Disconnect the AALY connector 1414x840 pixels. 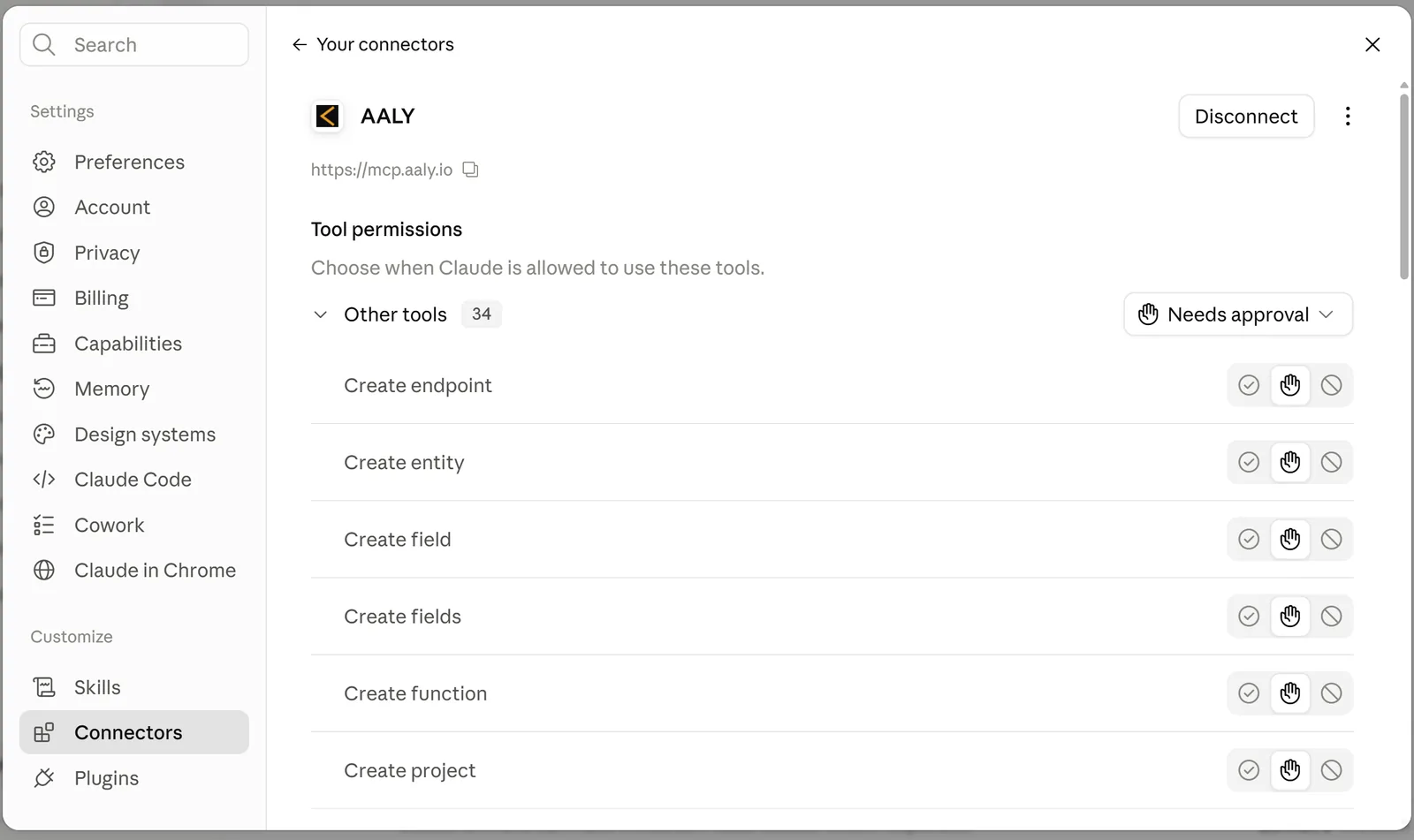pos(1246,116)
